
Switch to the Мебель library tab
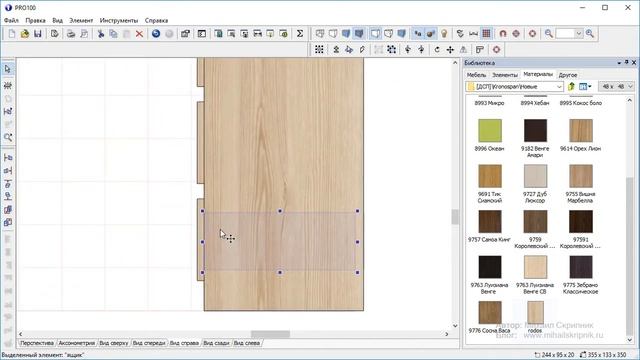pos(476,75)
